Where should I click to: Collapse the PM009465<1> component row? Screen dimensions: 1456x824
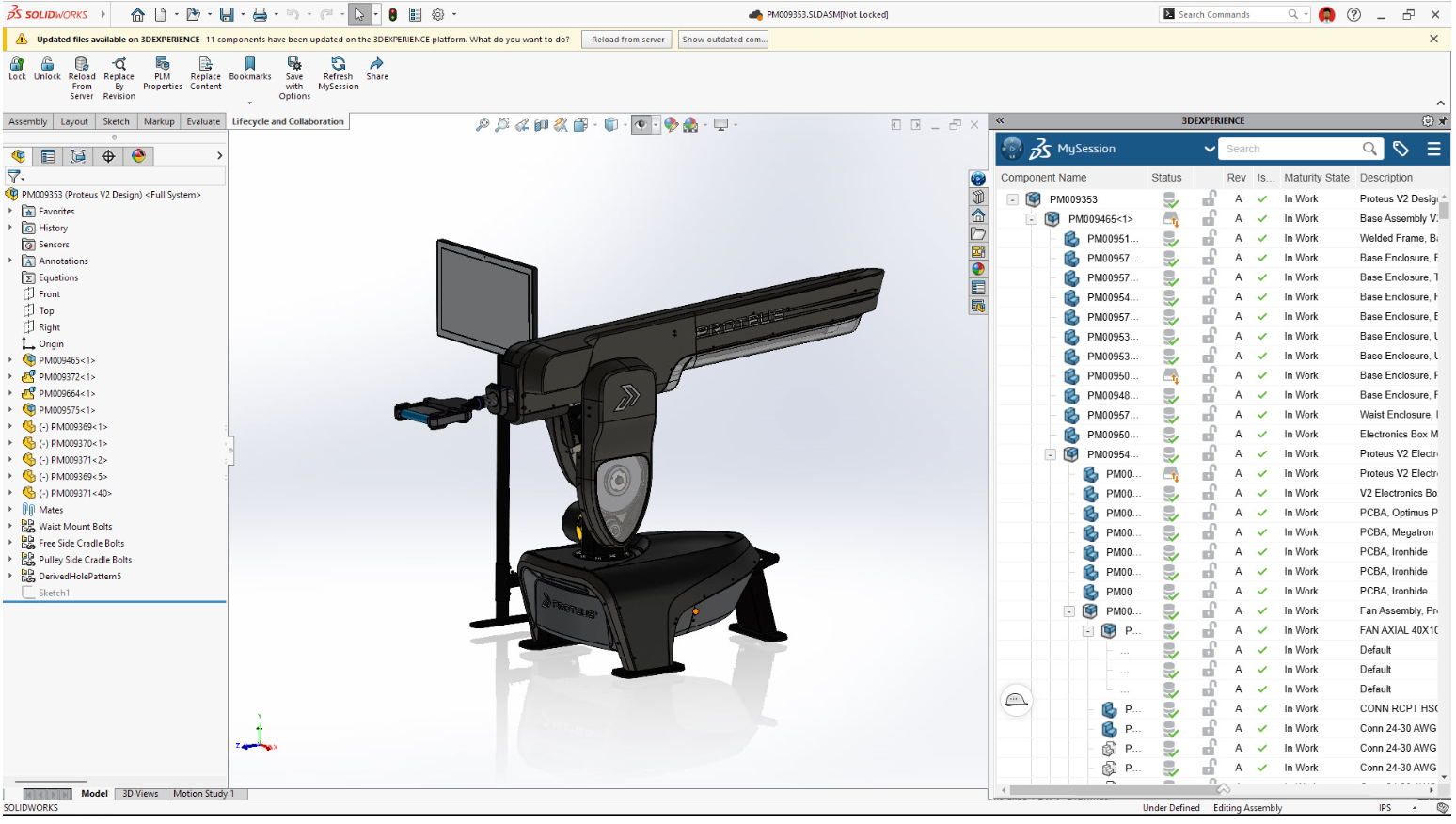pos(1031,219)
